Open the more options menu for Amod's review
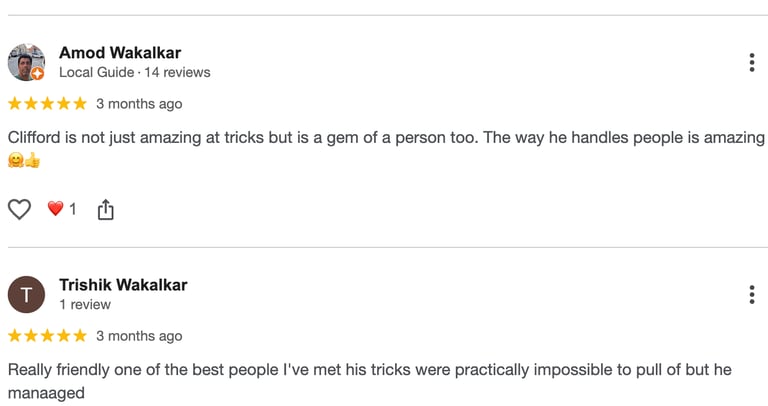This screenshot has height=406, width=768. coord(751,63)
